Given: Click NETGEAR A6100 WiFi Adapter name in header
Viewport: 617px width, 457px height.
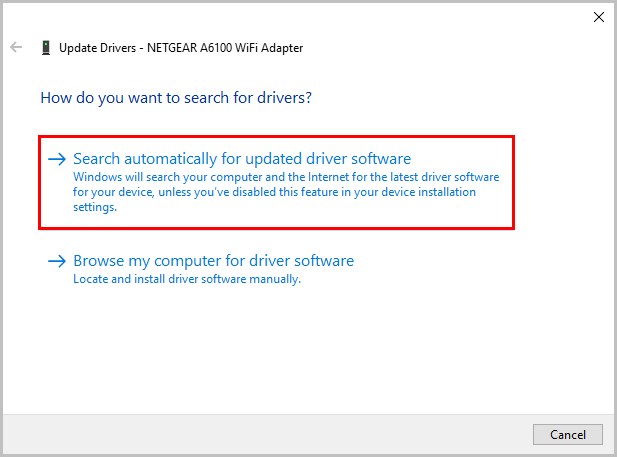Looking at the screenshot, I should pos(225,48).
